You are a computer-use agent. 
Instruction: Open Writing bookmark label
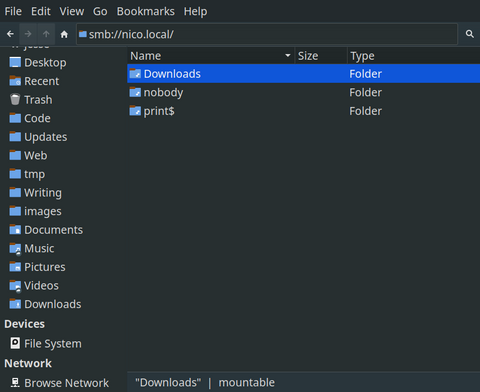point(43,193)
